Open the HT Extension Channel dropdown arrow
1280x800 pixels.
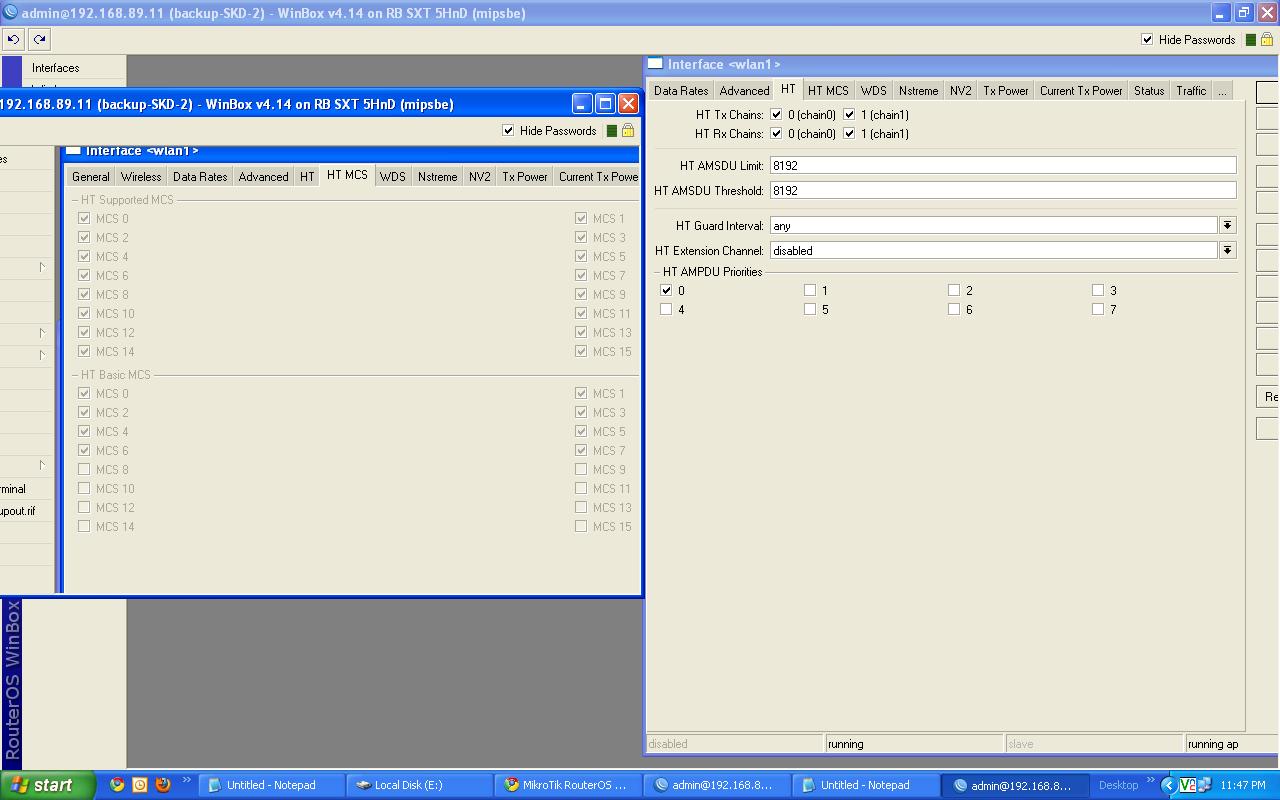pyautogui.click(x=1228, y=251)
